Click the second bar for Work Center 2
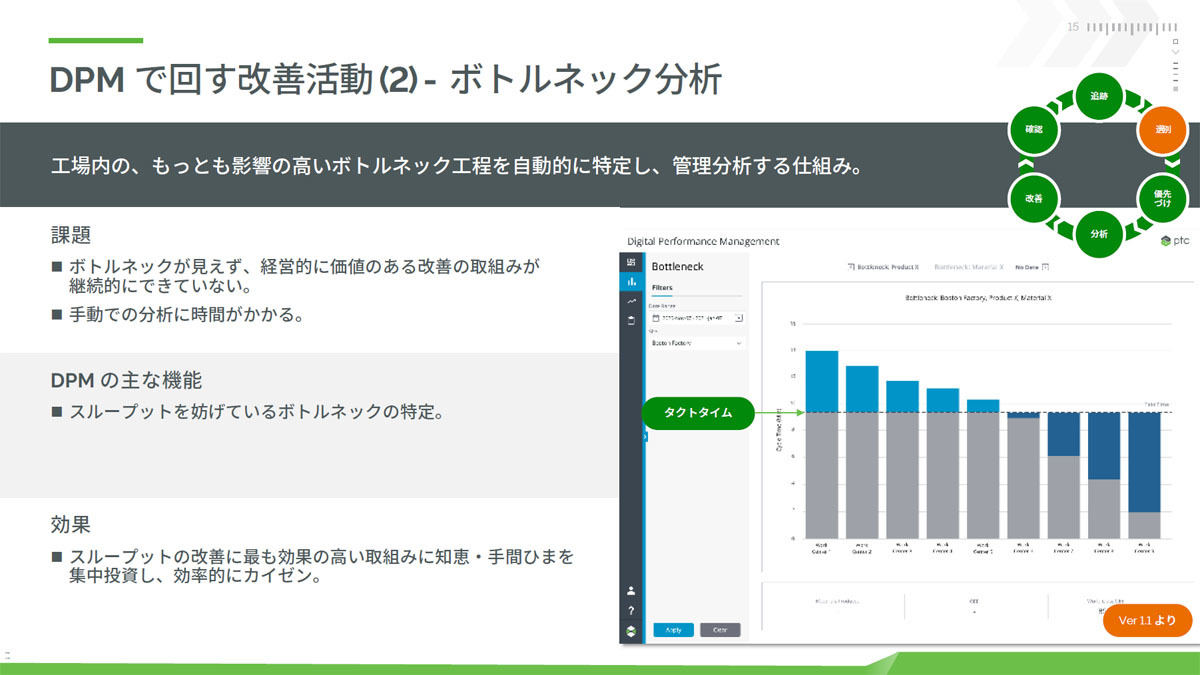1200x675 pixels. (862, 452)
